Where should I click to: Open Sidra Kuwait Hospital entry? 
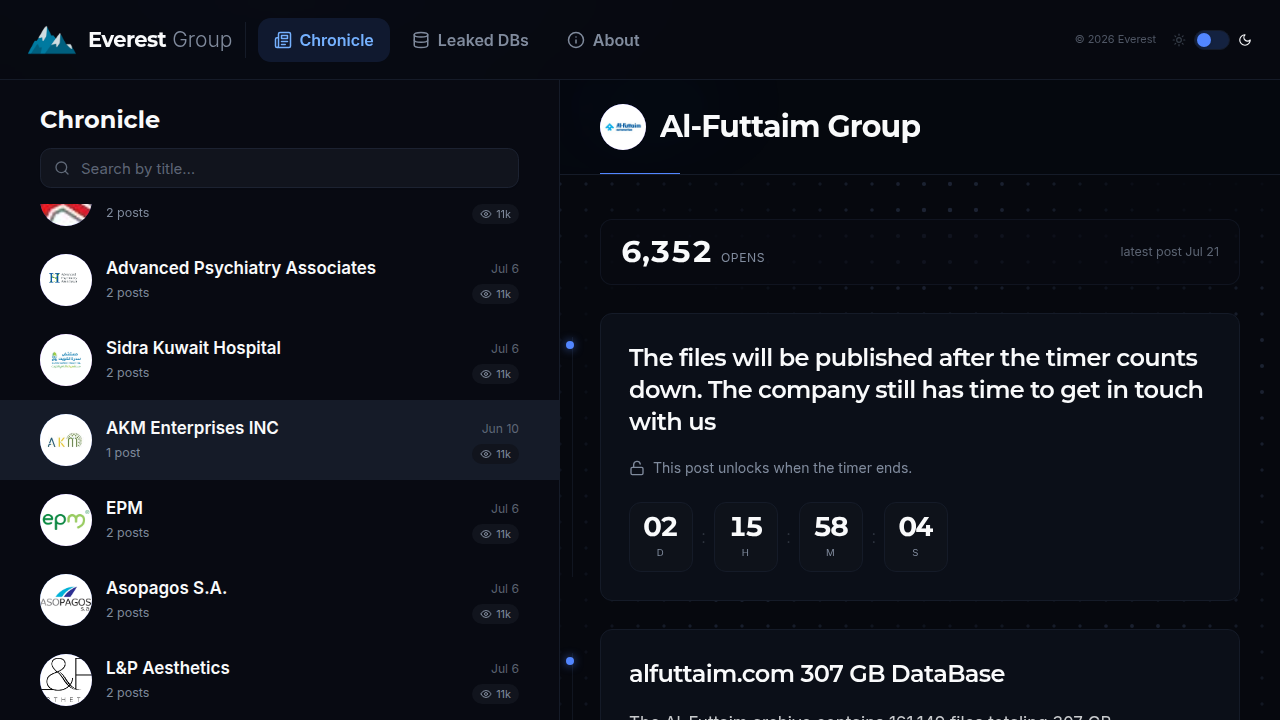279,360
